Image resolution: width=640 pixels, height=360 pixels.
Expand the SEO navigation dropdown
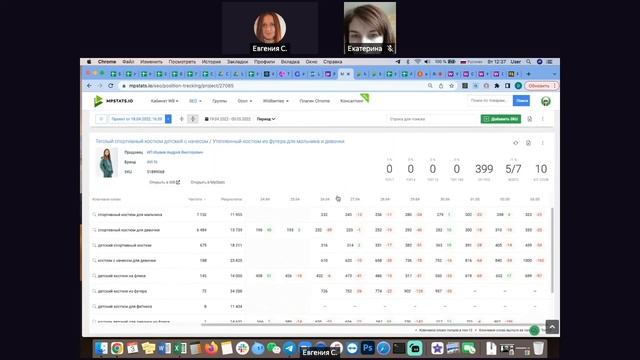[195, 101]
